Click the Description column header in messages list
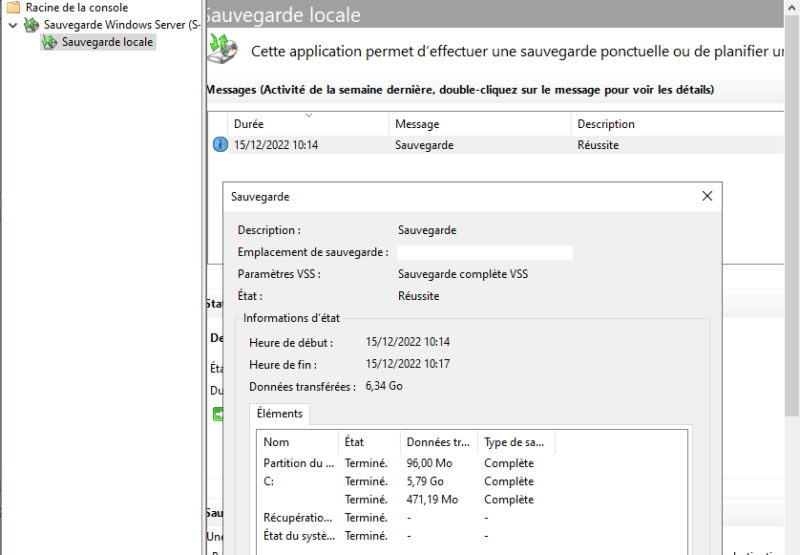The height and width of the screenshot is (555, 800). (x=678, y=124)
